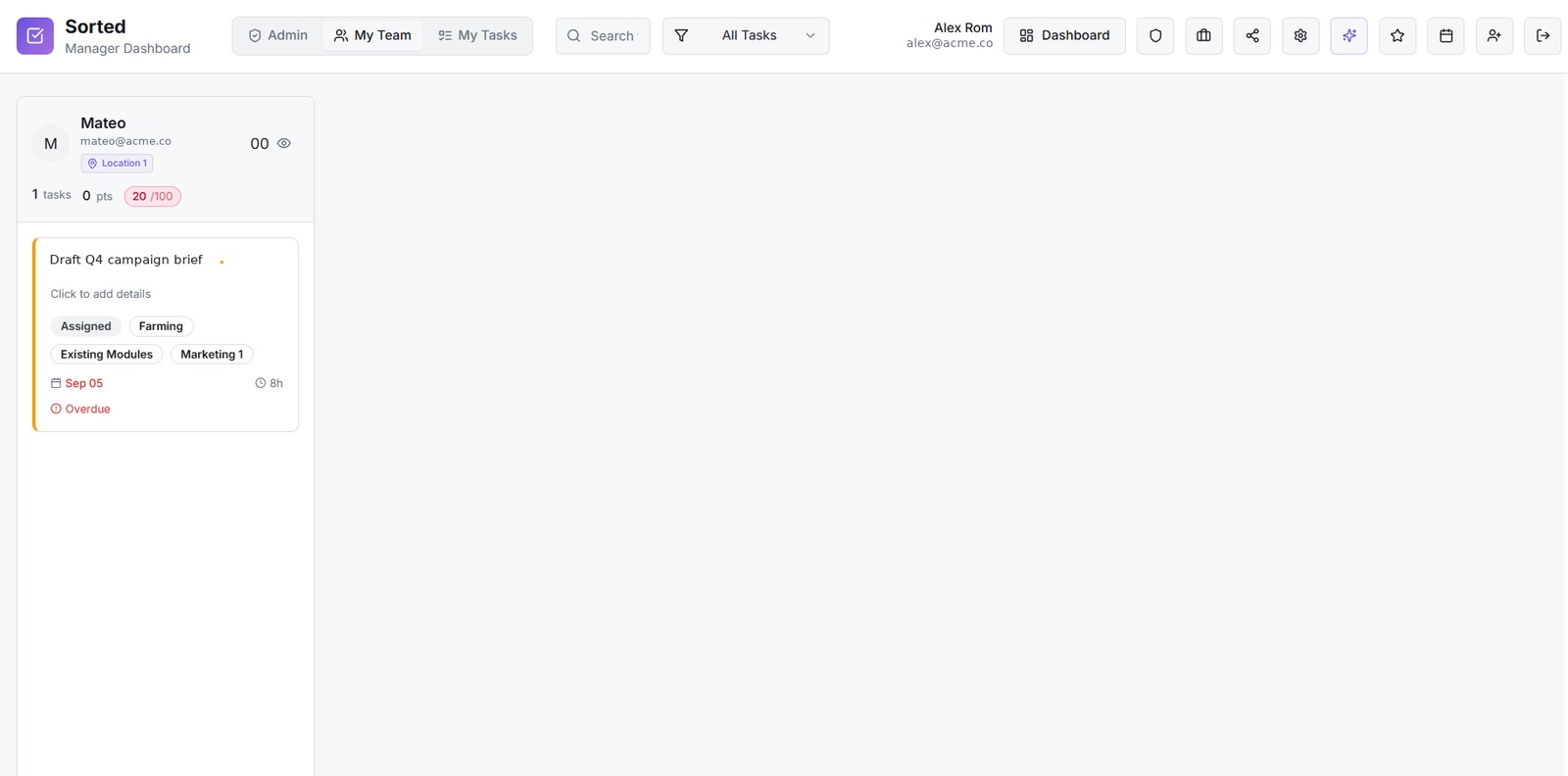Click the sparkles AI icon button
This screenshot has width=1568, height=776.
(x=1349, y=36)
